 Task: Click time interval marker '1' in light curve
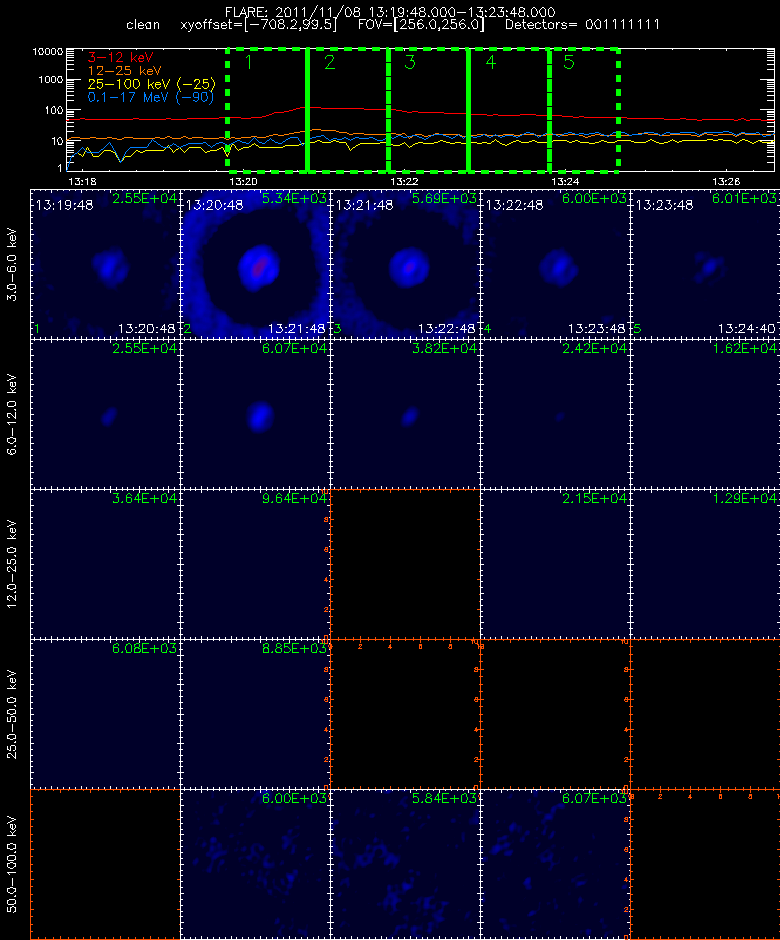249,62
